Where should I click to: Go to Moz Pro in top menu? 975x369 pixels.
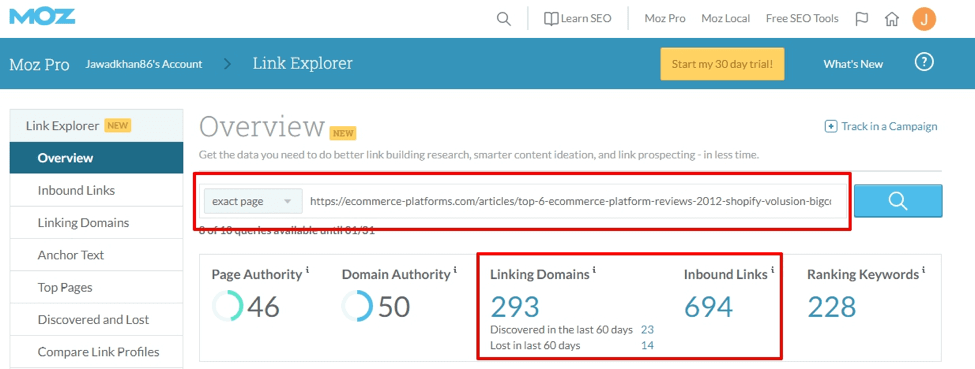click(x=665, y=19)
